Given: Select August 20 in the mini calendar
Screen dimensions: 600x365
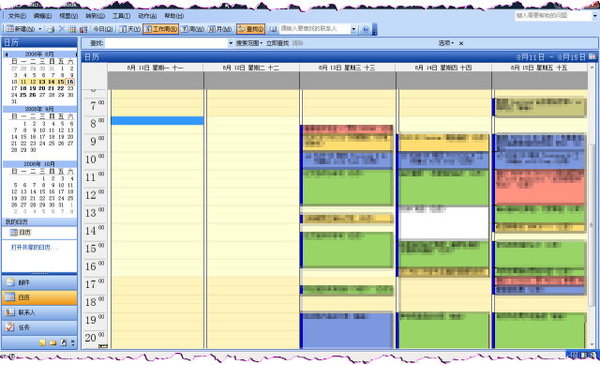Looking at the screenshot, I should pyautogui.click(x=42, y=88).
